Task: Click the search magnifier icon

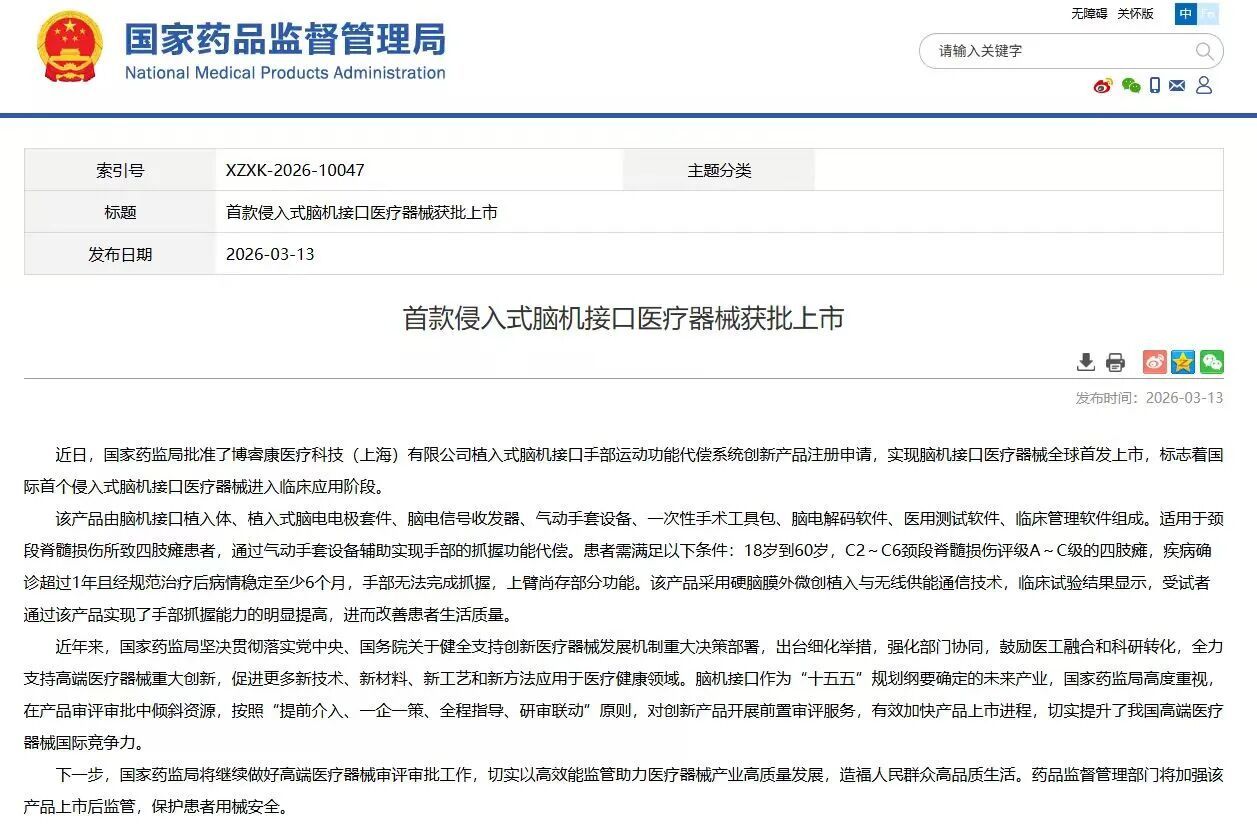Action: click(1204, 51)
